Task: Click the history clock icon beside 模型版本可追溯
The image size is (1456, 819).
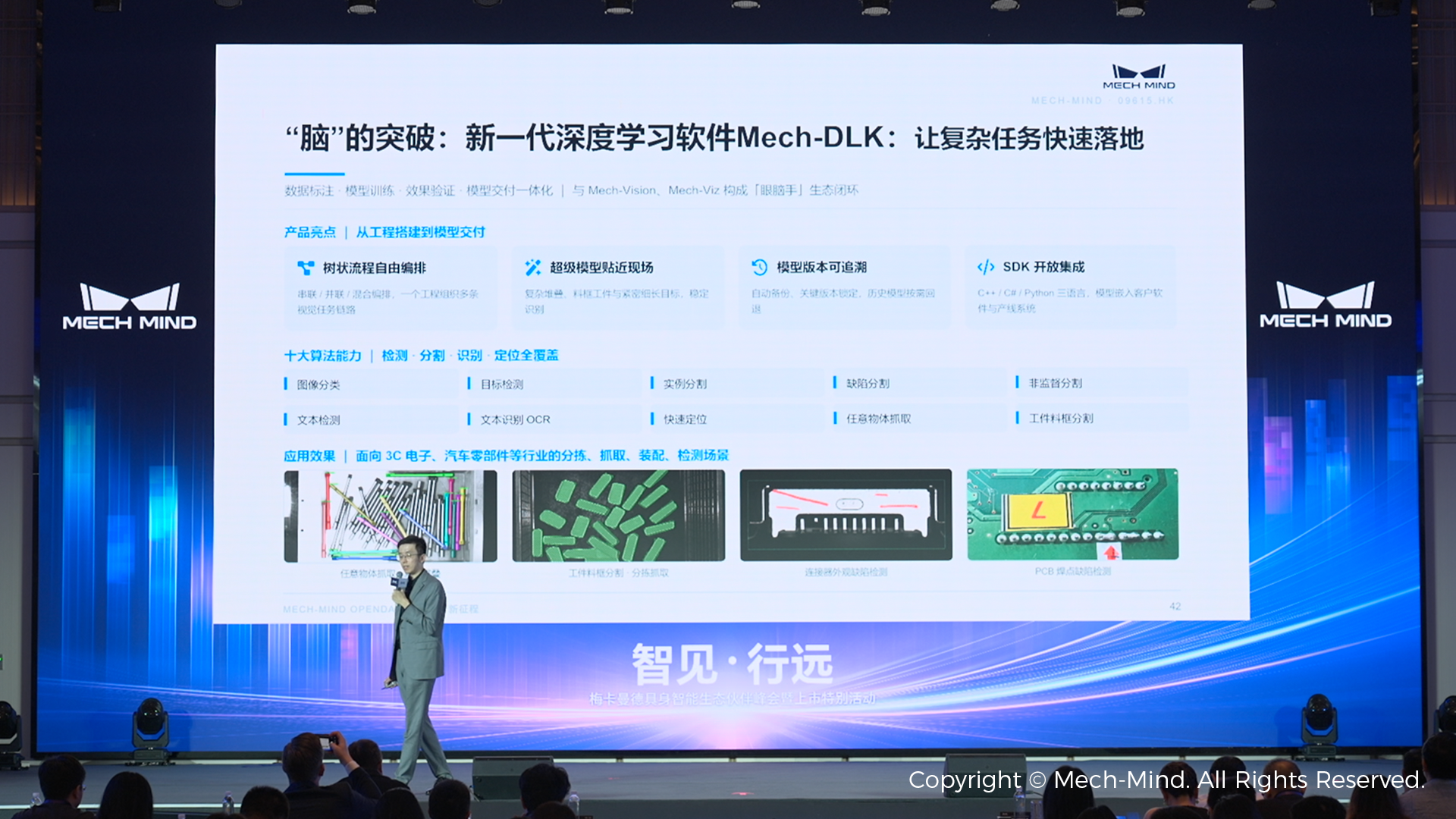Action: [x=760, y=267]
